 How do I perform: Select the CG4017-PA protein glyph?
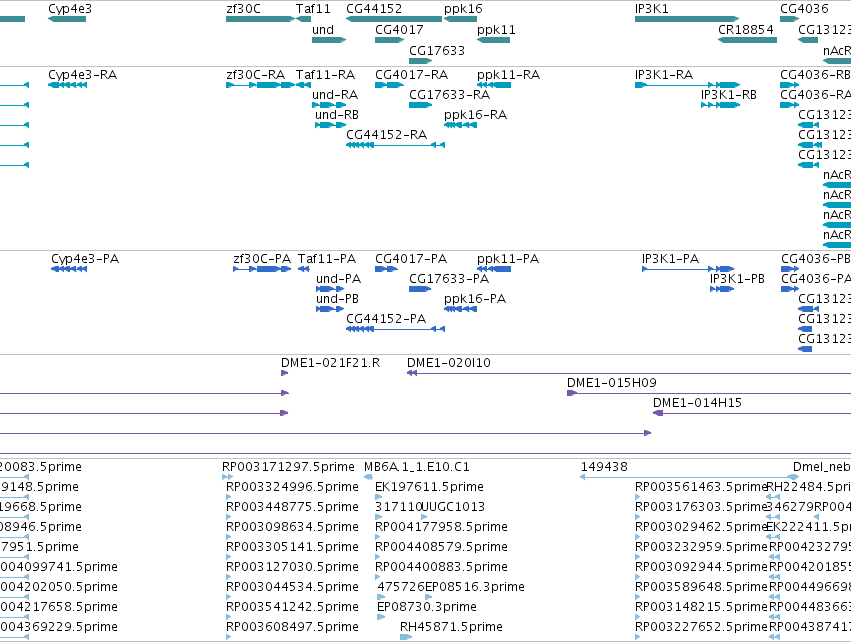click(x=386, y=269)
